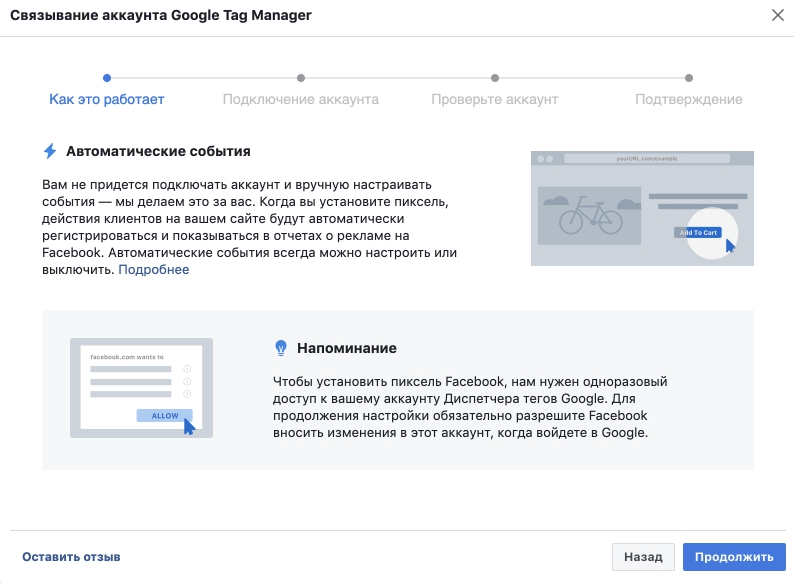Close the Google Tag Manager dialog
The width and height of the screenshot is (794, 583).
tap(778, 15)
